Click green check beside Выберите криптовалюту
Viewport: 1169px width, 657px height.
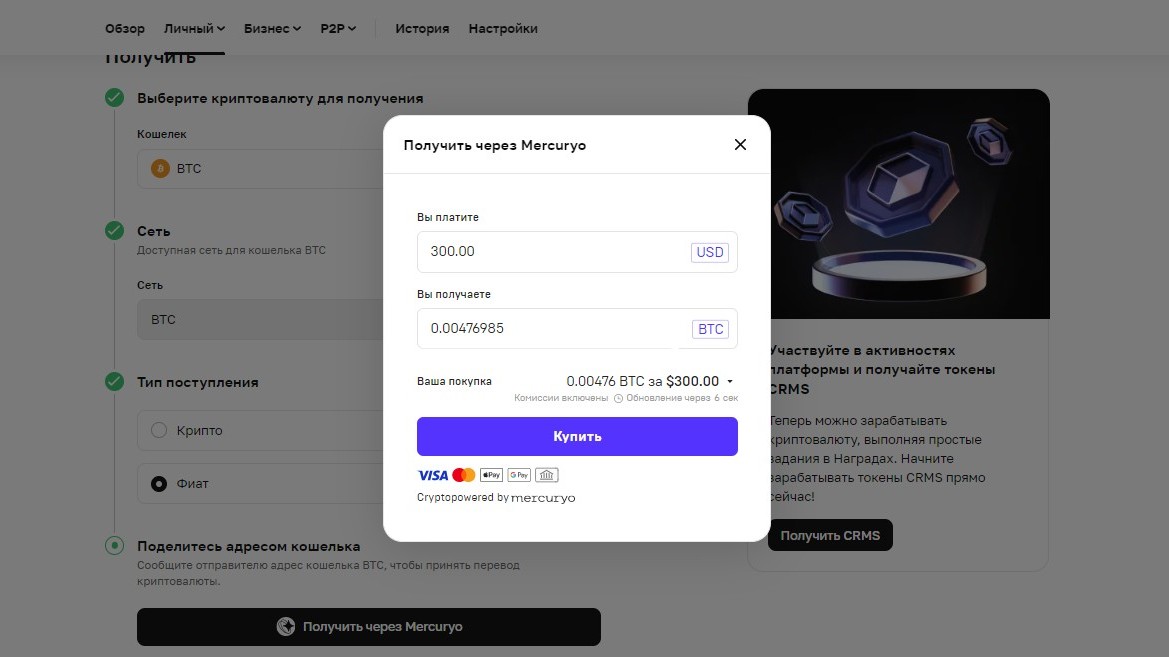[114, 98]
